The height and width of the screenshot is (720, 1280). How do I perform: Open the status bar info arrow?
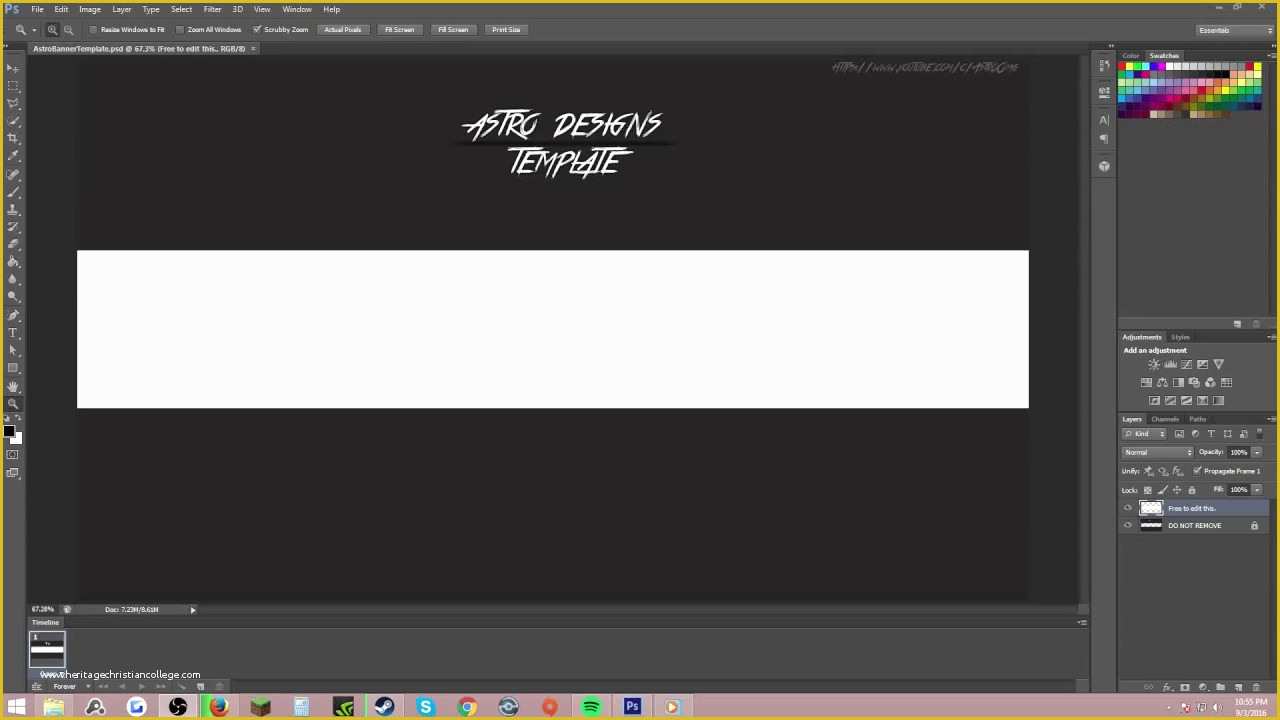pyautogui.click(x=193, y=609)
